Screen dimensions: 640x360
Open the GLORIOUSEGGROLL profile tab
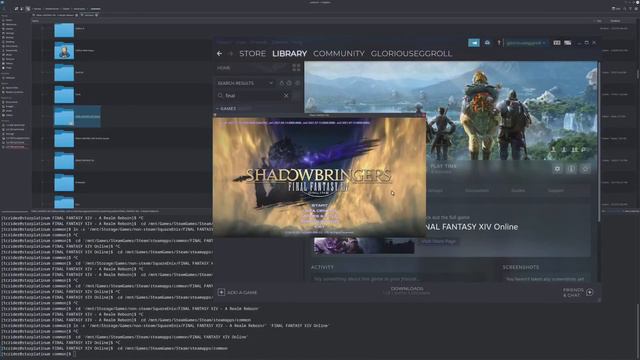click(411, 53)
